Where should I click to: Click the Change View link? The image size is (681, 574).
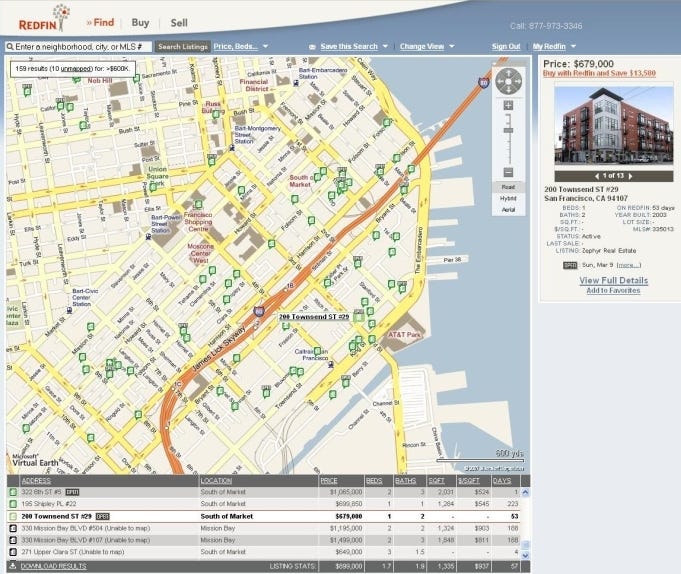pyautogui.click(x=422, y=46)
